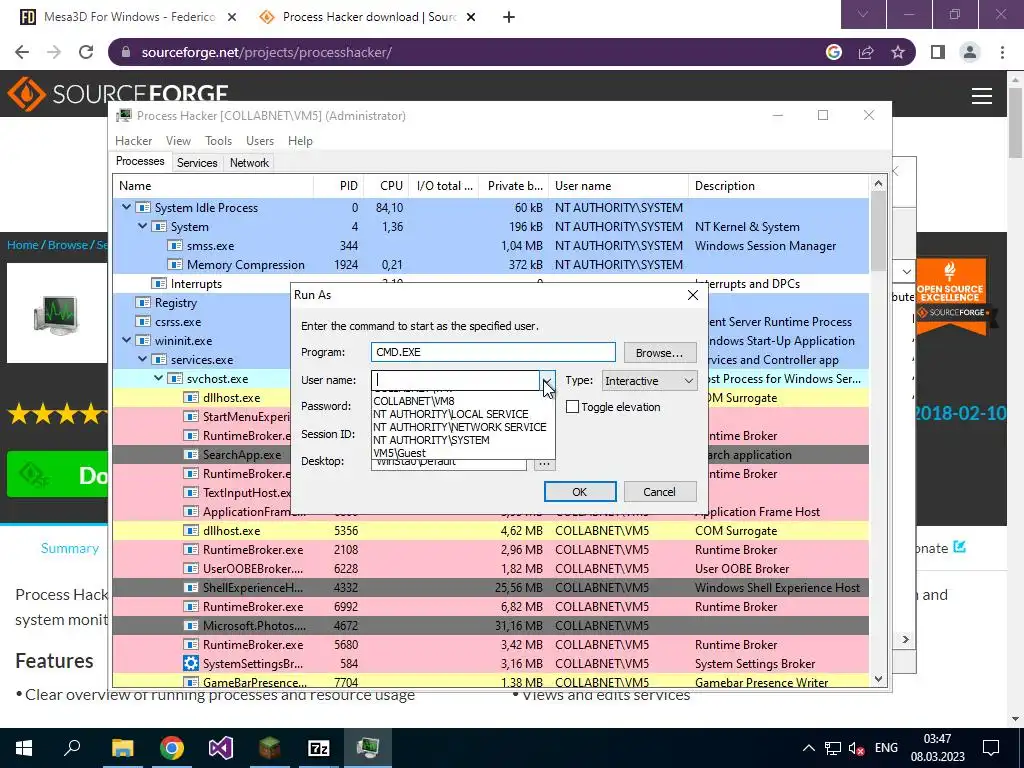The image size is (1024, 768).
Task: Share this page via the share icon
Action: pyautogui.click(x=866, y=52)
